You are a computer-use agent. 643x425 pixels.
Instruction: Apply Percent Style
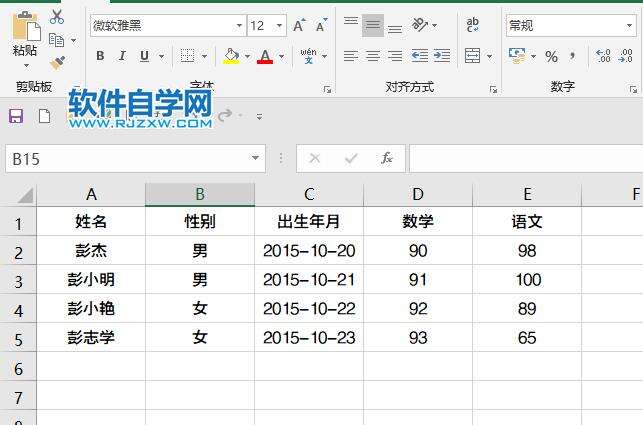[551, 56]
